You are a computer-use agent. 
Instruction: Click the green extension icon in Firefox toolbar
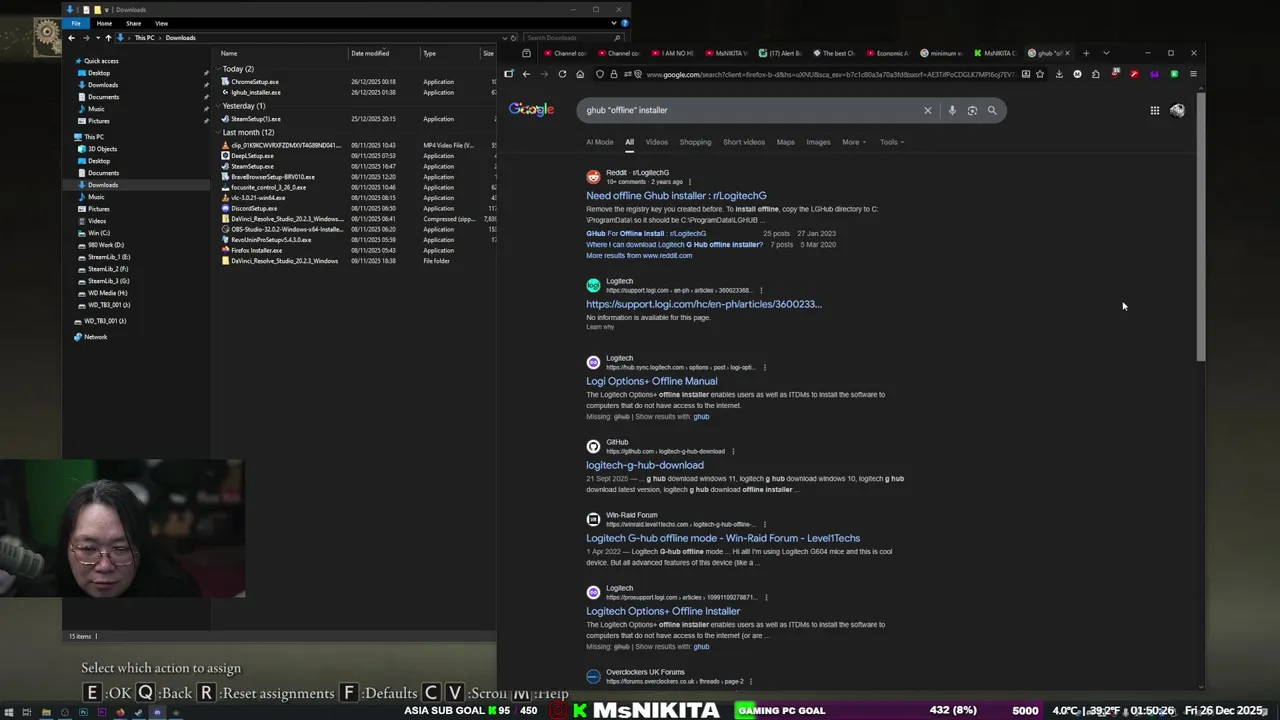pos(1174,74)
